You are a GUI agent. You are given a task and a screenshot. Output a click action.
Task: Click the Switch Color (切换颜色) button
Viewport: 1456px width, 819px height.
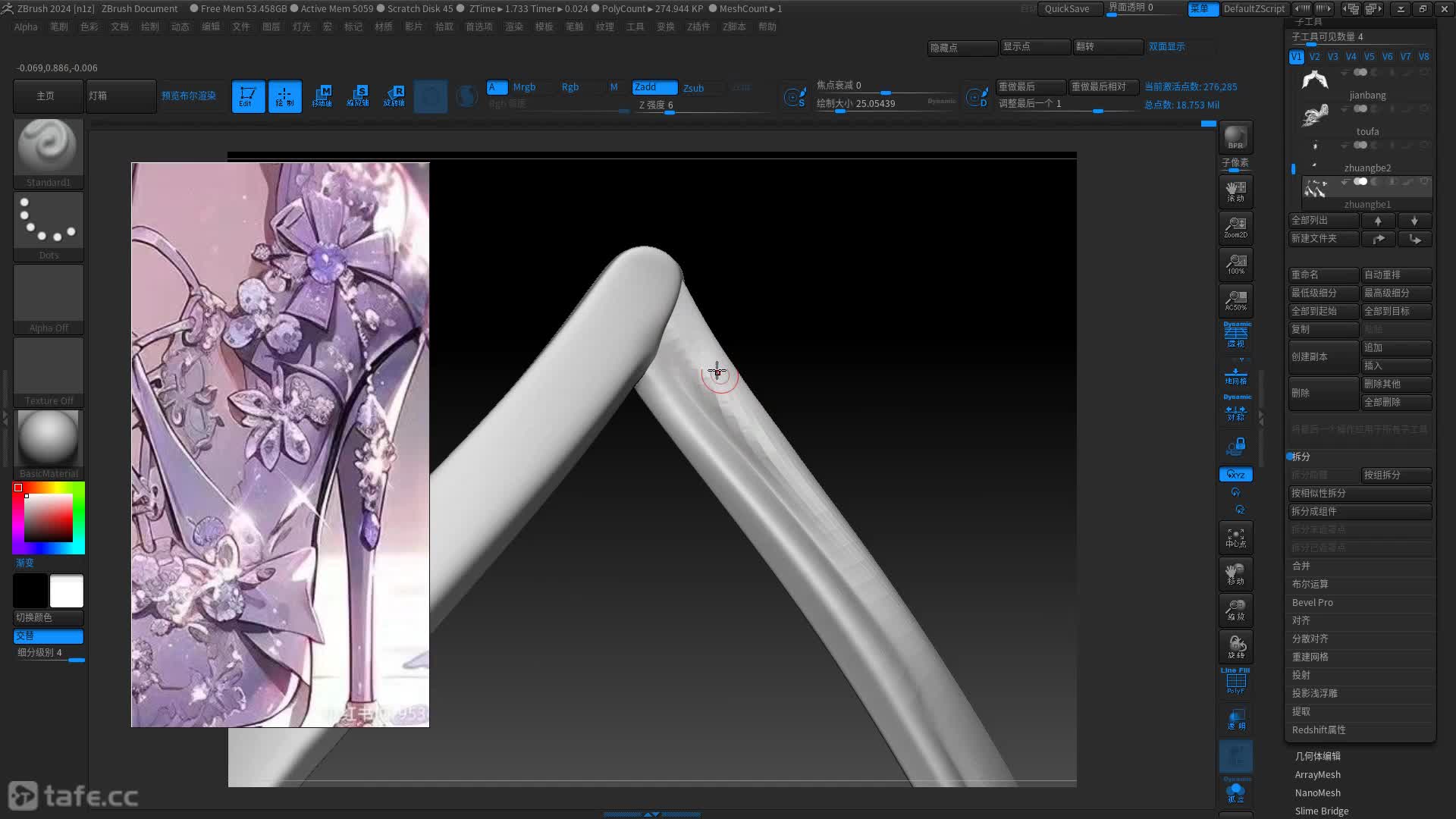[49, 617]
